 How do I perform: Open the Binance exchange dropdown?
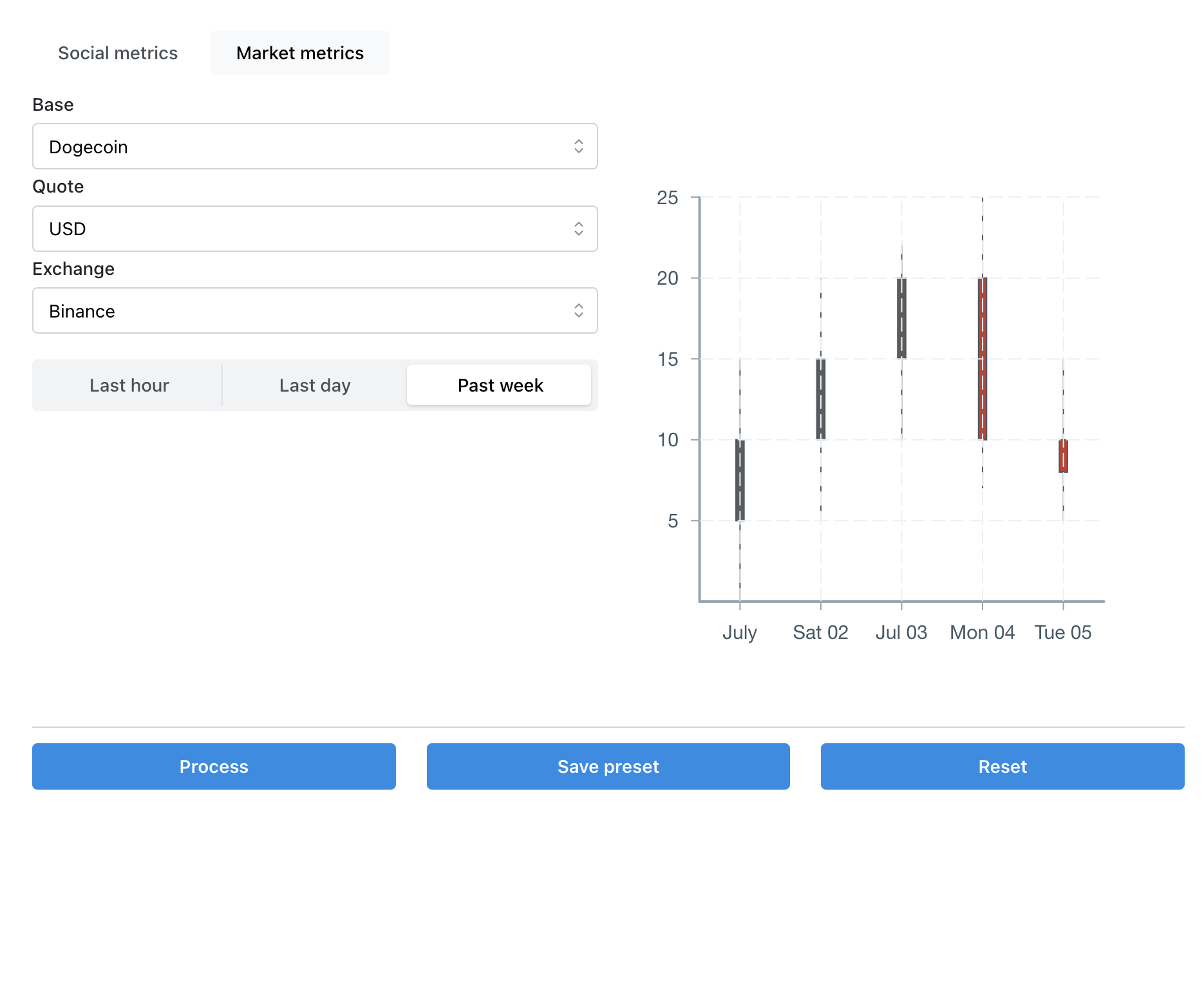click(x=315, y=311)
